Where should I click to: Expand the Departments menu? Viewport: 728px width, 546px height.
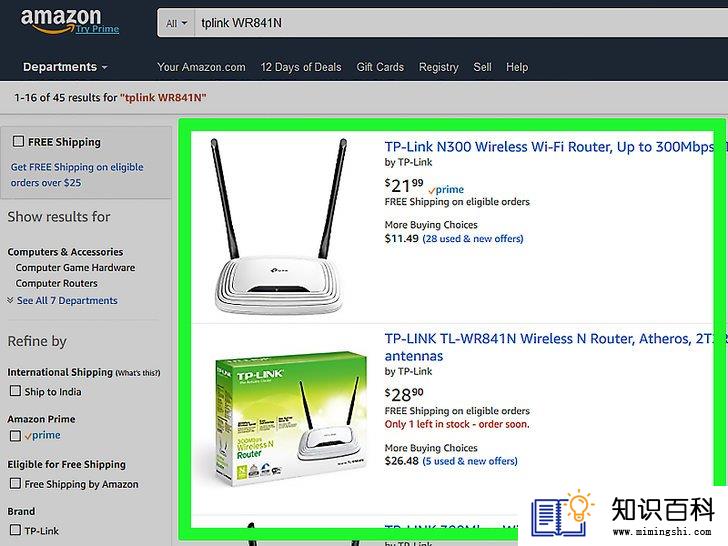(65, 67)
